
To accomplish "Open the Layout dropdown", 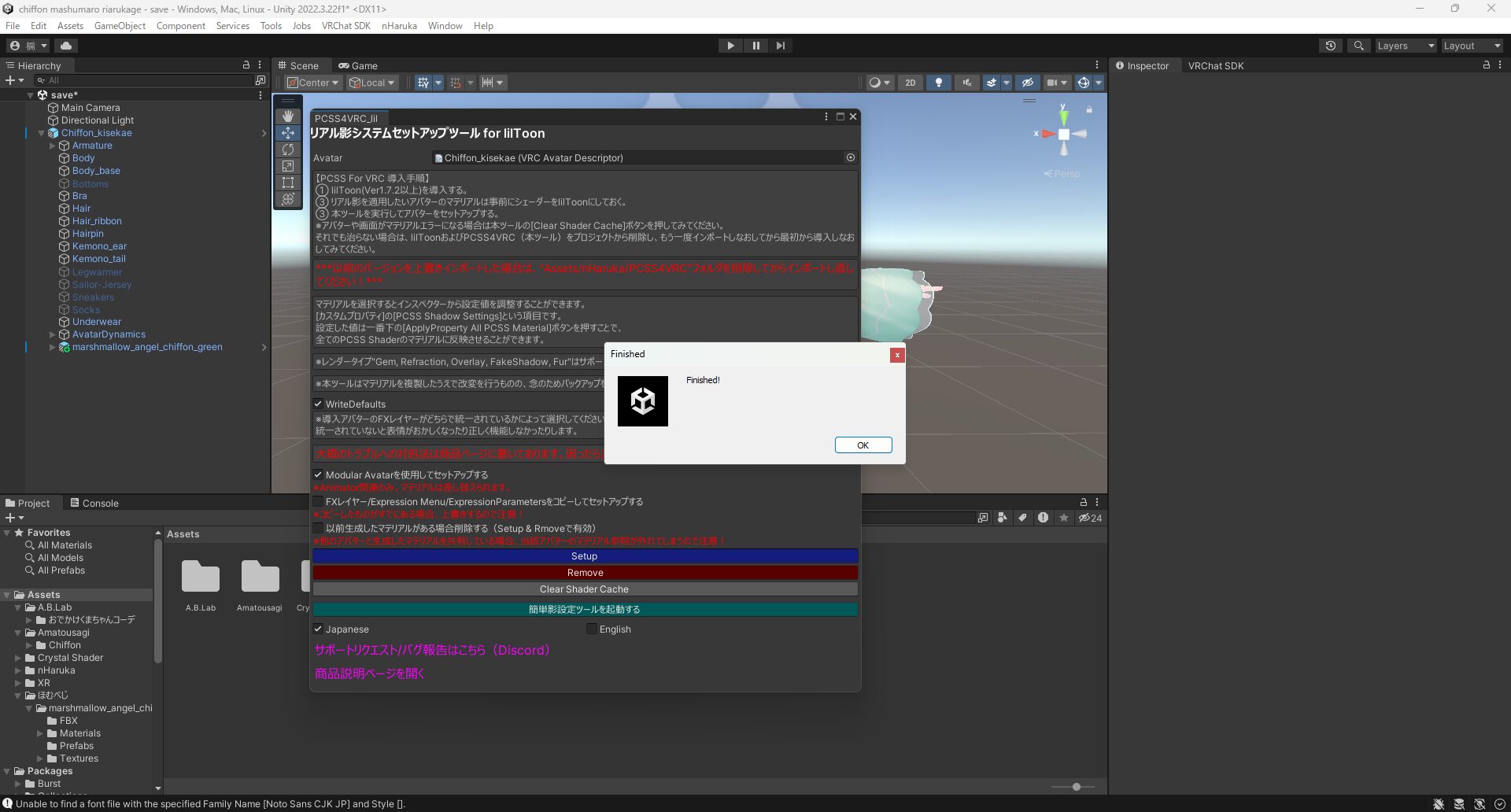I will pyautogui.click(x=1470, y=46).
